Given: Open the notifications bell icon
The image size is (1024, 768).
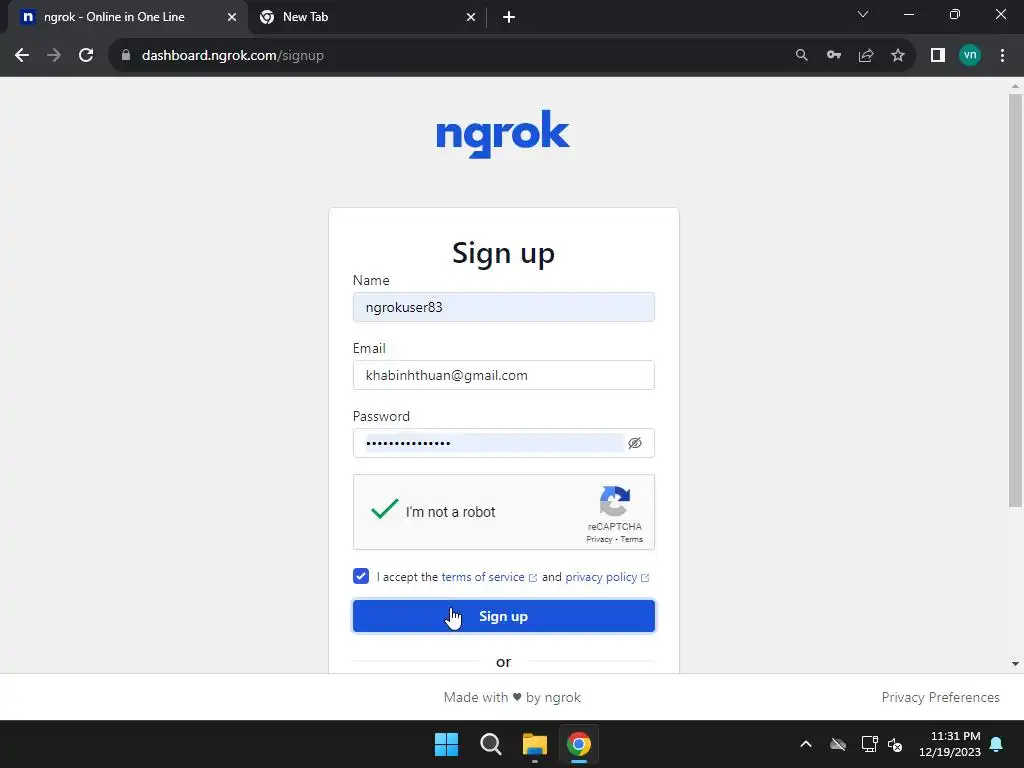Looking at the screenshot, I should click(x=997, y=744).
